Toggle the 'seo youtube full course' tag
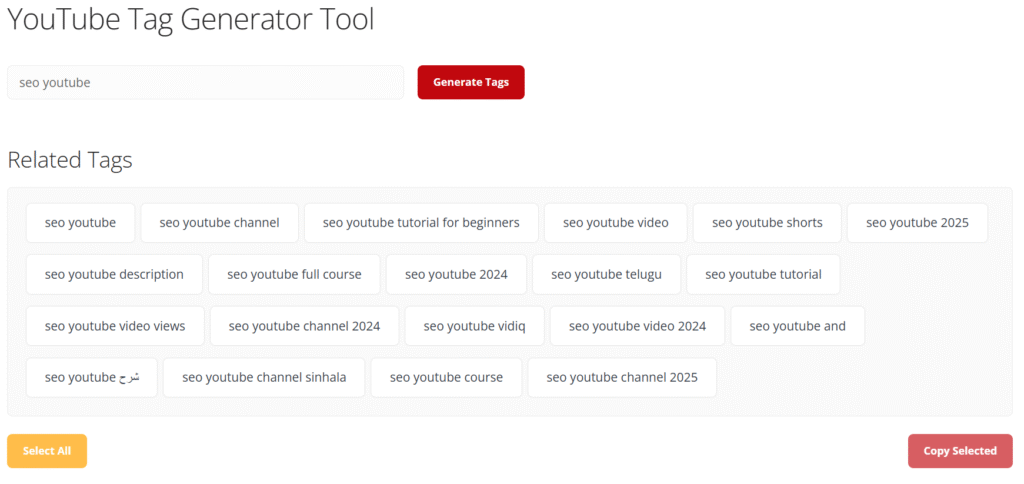The image size is (1024, 484). (295, 274)
